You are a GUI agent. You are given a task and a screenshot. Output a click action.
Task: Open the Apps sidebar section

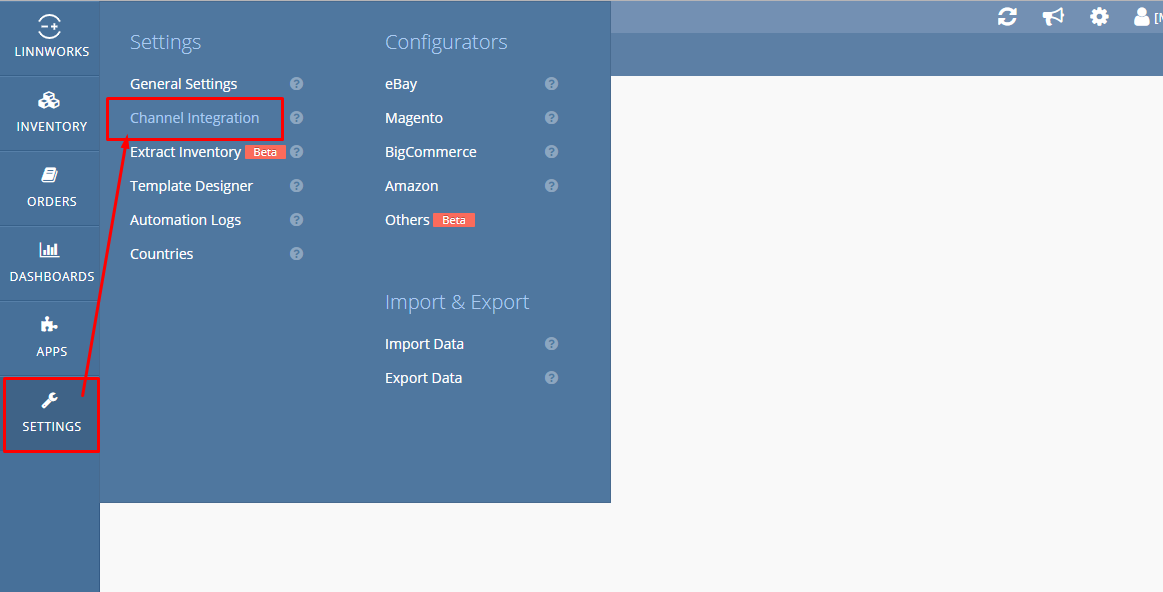(50, 338)
